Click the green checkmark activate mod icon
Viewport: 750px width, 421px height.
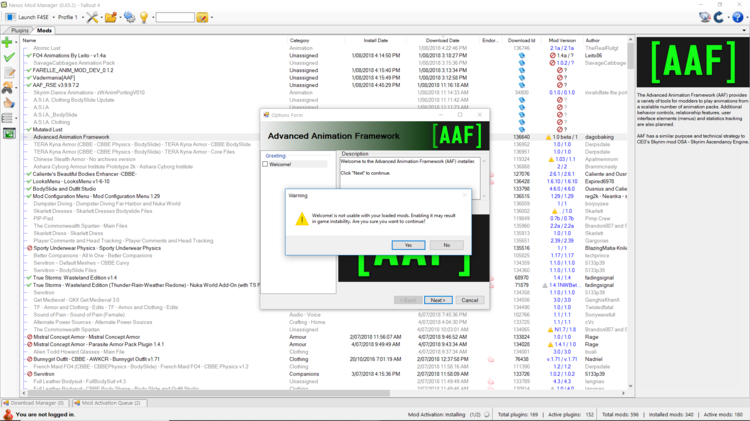pyautogui.click(x=9, y=57)
